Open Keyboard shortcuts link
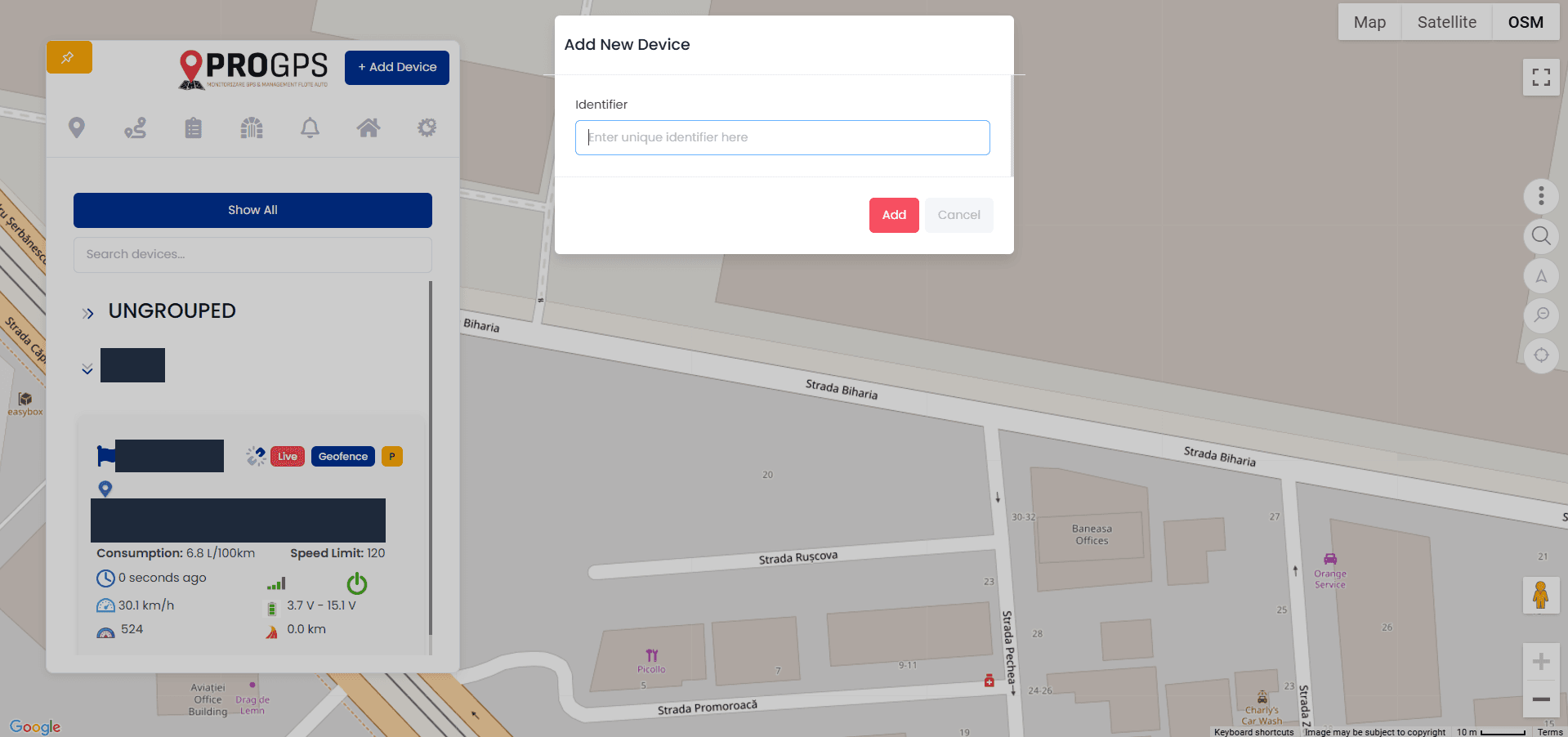The height and width of the screenshot is (737, 1568). click(1253, 732)
